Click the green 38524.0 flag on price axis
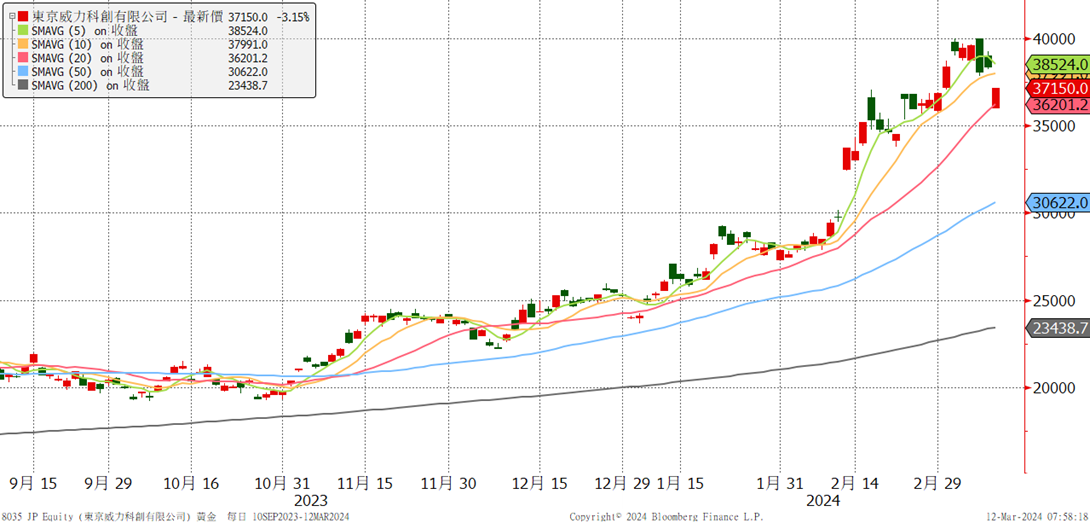The width and height of the screenshot is (1090, 523). (x=1057, y=64)
